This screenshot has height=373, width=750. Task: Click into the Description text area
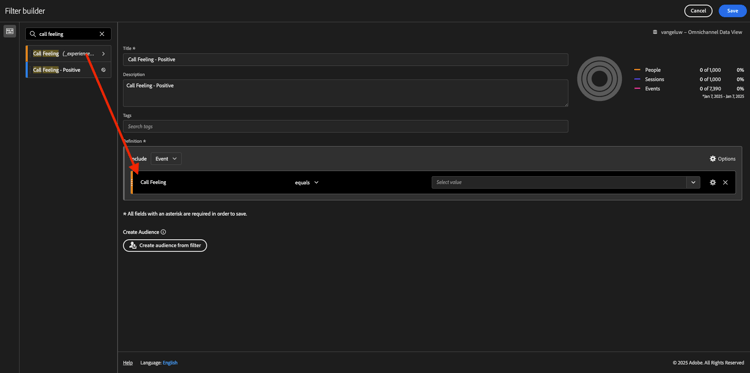(345, 93)
